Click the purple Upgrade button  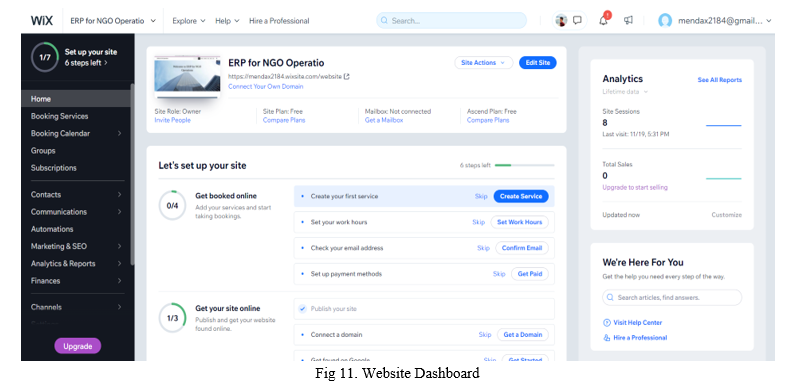78,346
